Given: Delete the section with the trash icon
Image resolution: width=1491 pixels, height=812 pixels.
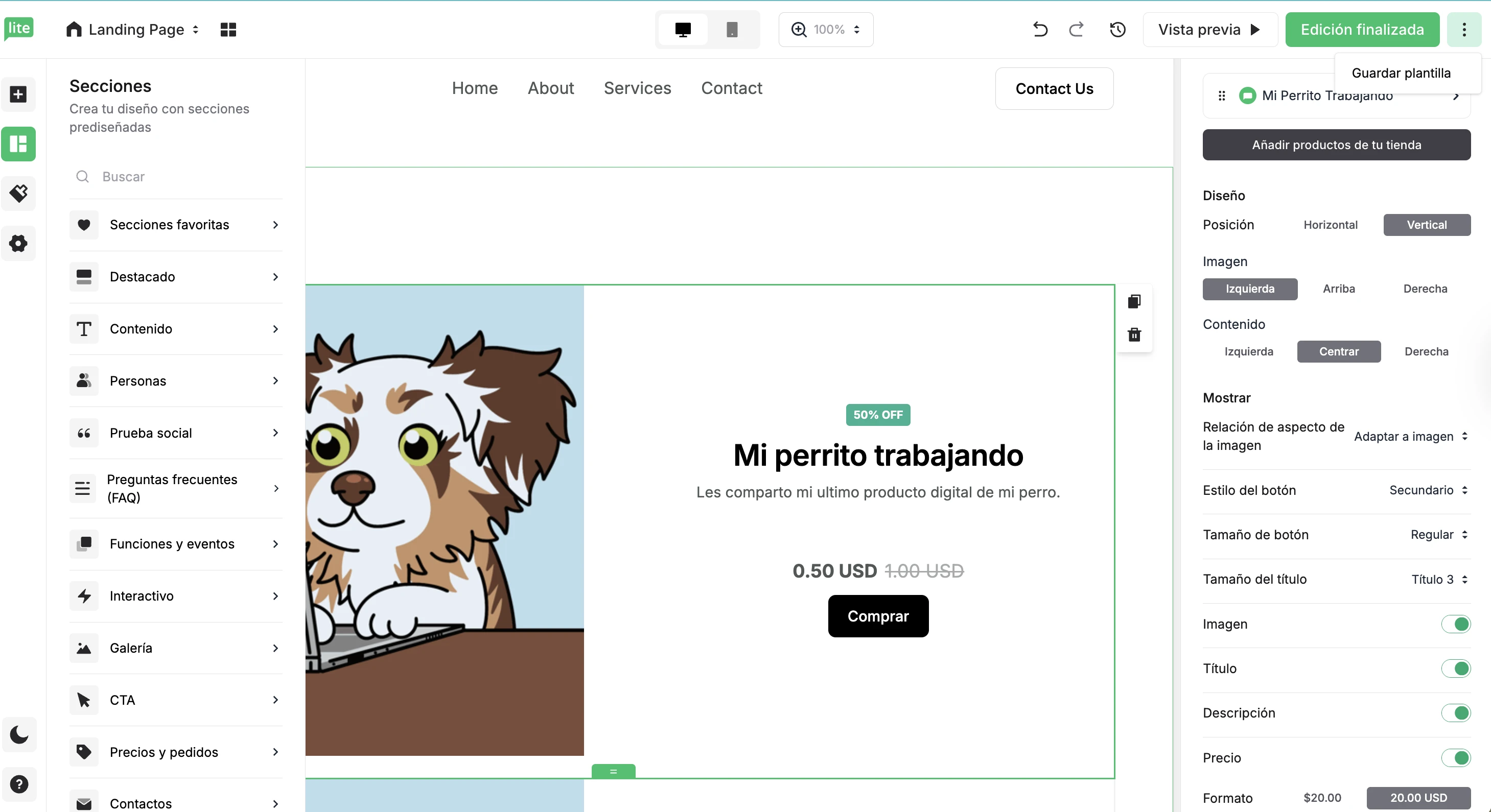Looking at the screenshot, I should coord(1134,335).
